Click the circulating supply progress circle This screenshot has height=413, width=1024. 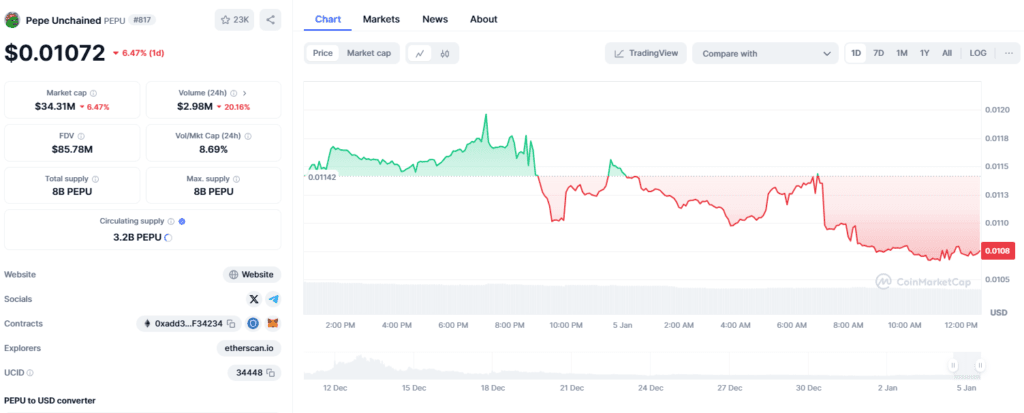click(x=168, y=238)
